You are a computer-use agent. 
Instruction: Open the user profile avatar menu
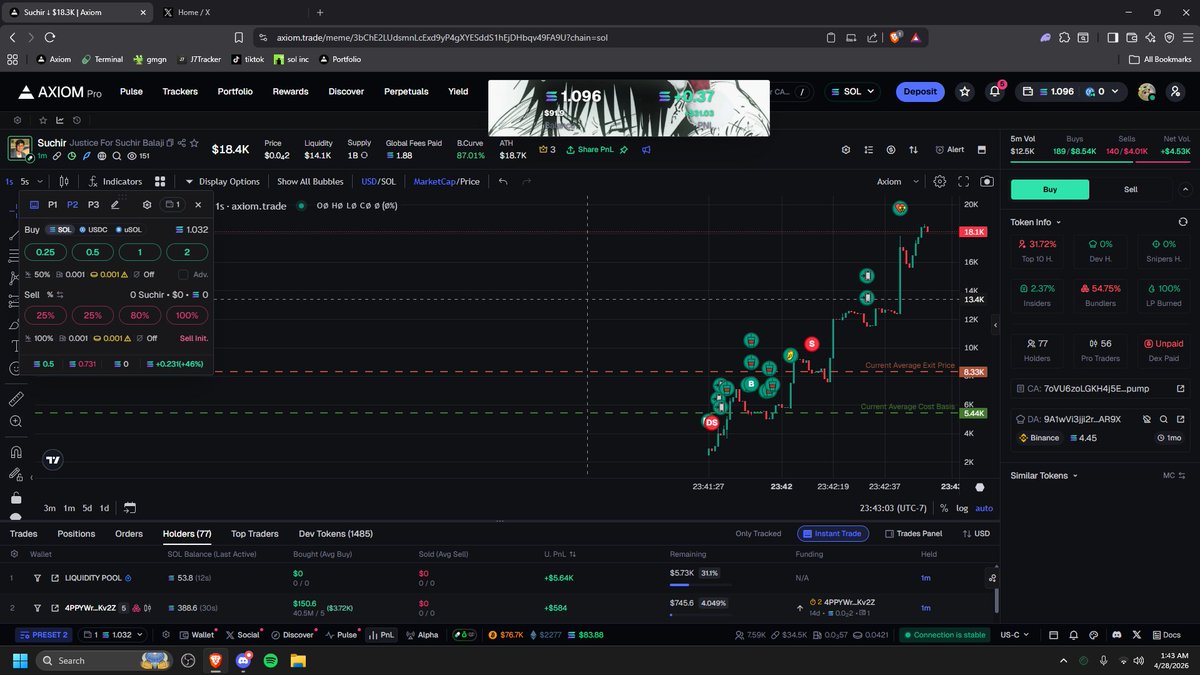[x=1147, y=91]
